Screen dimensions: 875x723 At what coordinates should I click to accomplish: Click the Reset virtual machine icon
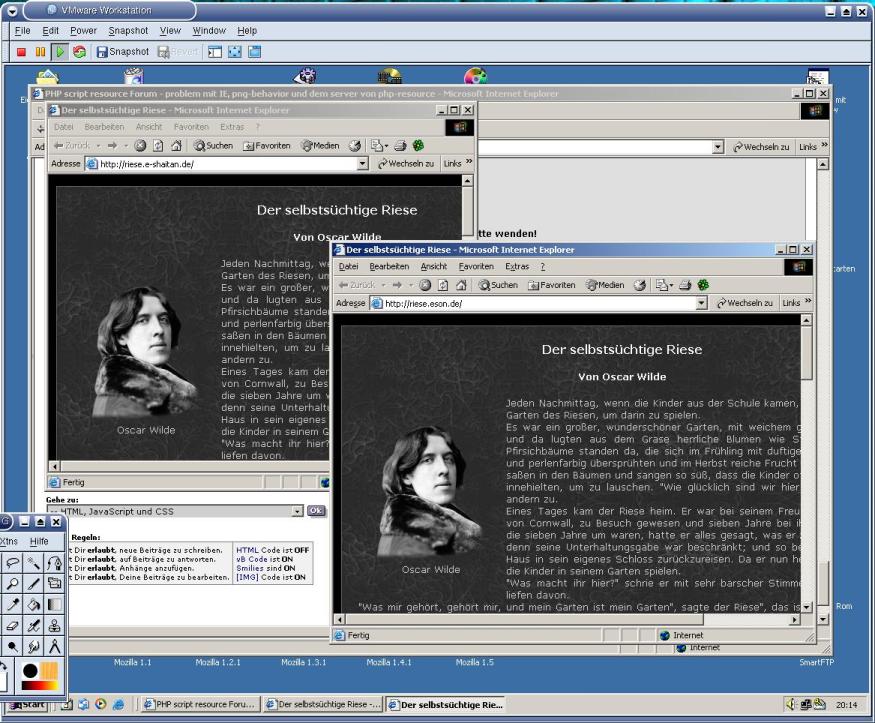(79, 52)
